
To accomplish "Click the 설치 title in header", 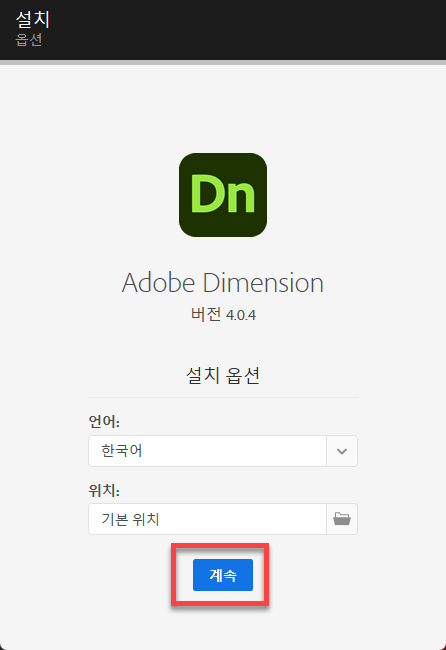I will tap(33, 19).
